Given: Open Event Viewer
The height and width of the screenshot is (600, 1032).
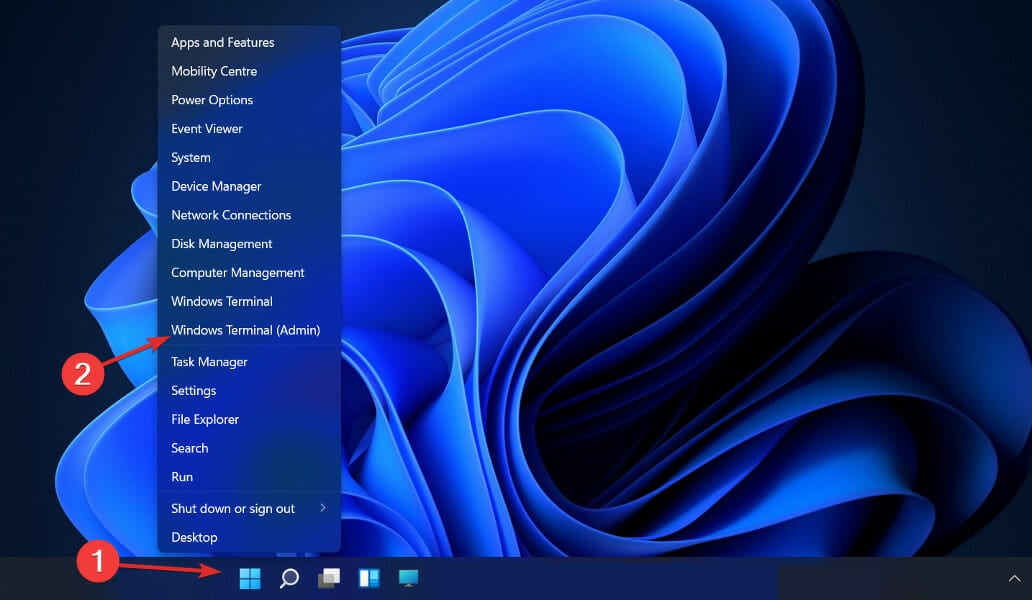Looking at the screenshot, I should click(206, 128).
